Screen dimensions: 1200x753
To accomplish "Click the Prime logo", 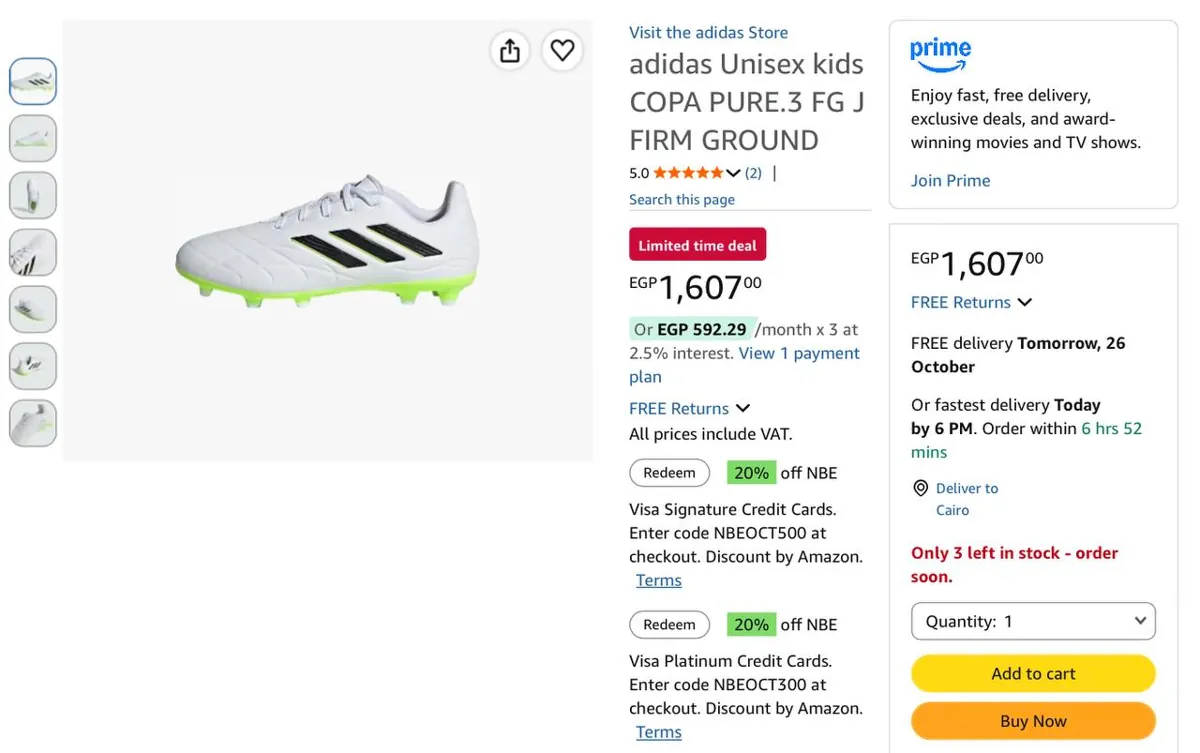I will [940, 55].
